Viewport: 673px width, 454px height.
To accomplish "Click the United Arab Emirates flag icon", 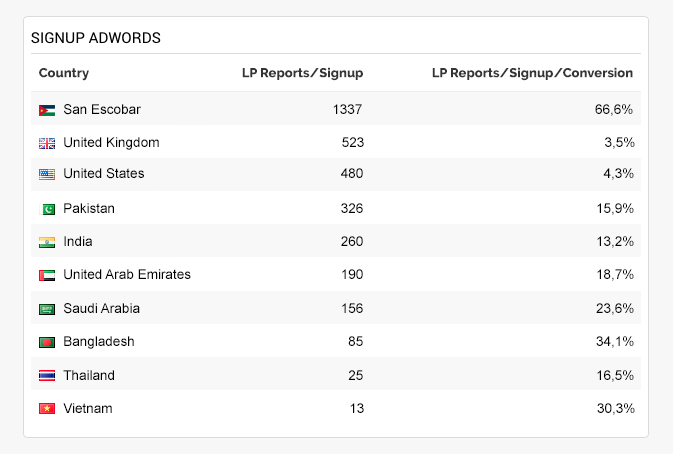I will tap(47, 275).
